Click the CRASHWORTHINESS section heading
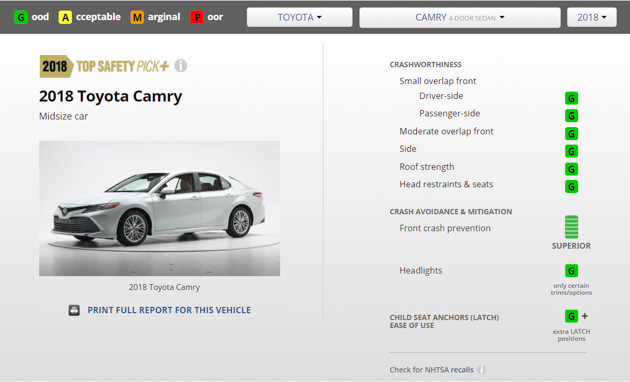630x382 pixels. pyautogui.click(x=425, y=64)
